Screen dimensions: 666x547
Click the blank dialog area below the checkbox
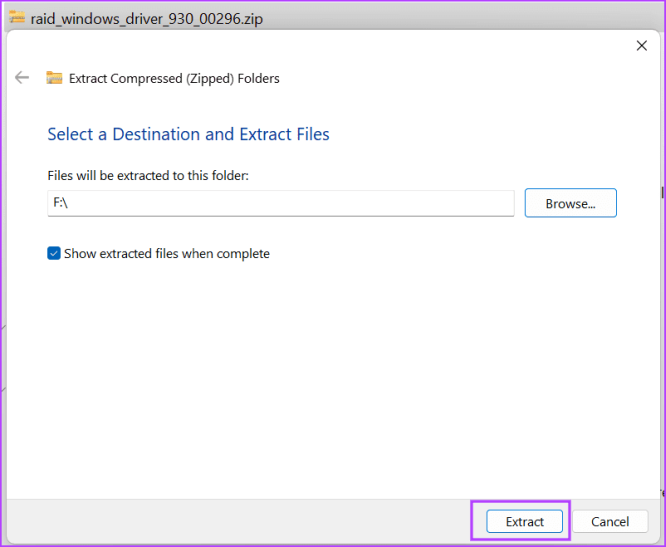click(330, 380)
